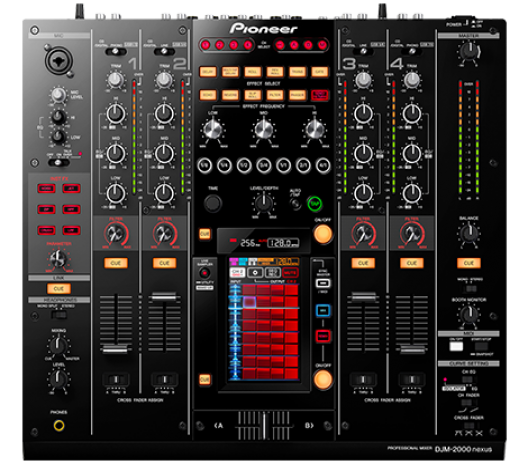Enable CUE on channel 2
528x464 pixels.
(164, 263)
